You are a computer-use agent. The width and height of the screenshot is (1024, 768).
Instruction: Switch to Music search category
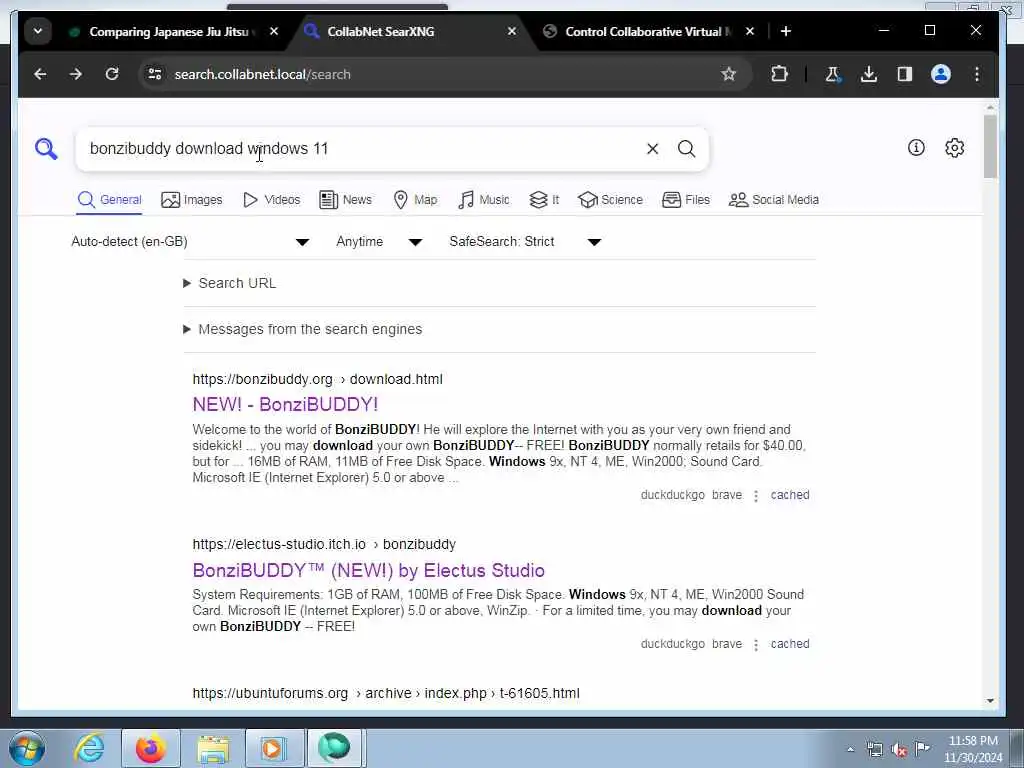[484, 200]
